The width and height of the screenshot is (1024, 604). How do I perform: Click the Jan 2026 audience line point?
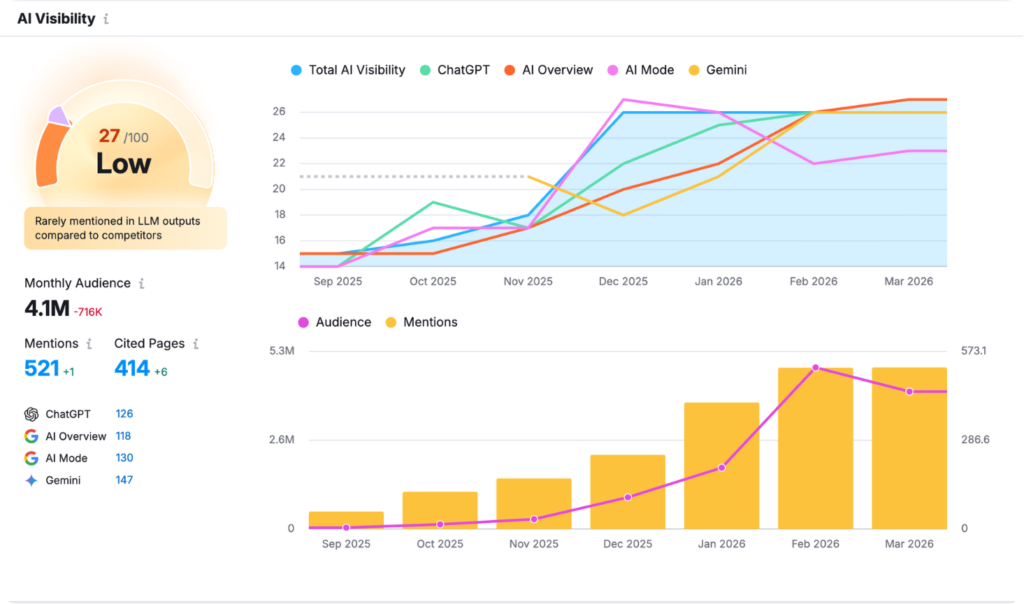[722, 468]
